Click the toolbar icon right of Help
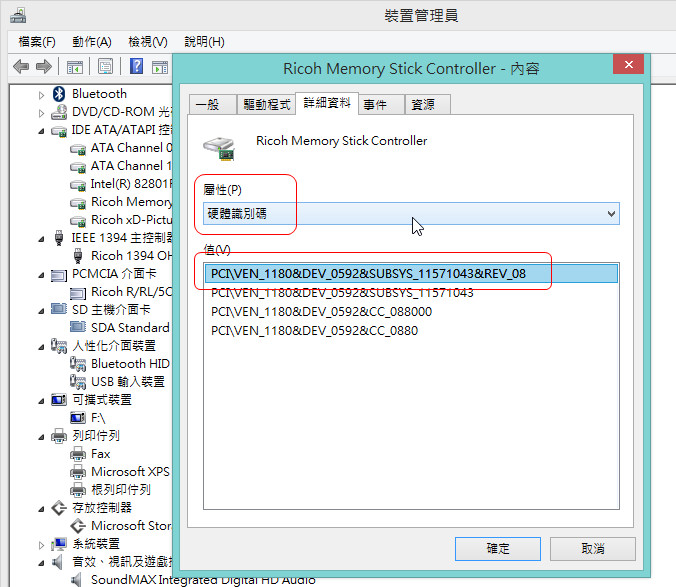Image resolution: width=676 pixels, height=587 pixels. 160,67
